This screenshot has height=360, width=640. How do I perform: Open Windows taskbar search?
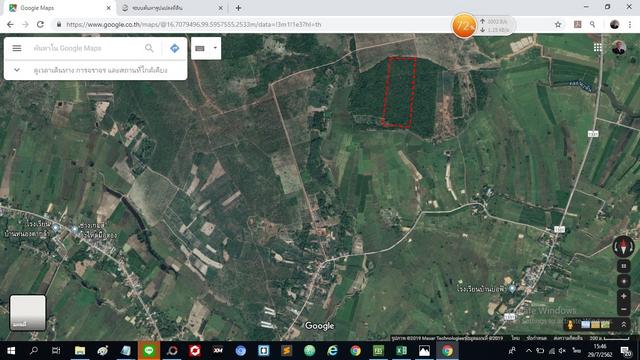point(34,351)
